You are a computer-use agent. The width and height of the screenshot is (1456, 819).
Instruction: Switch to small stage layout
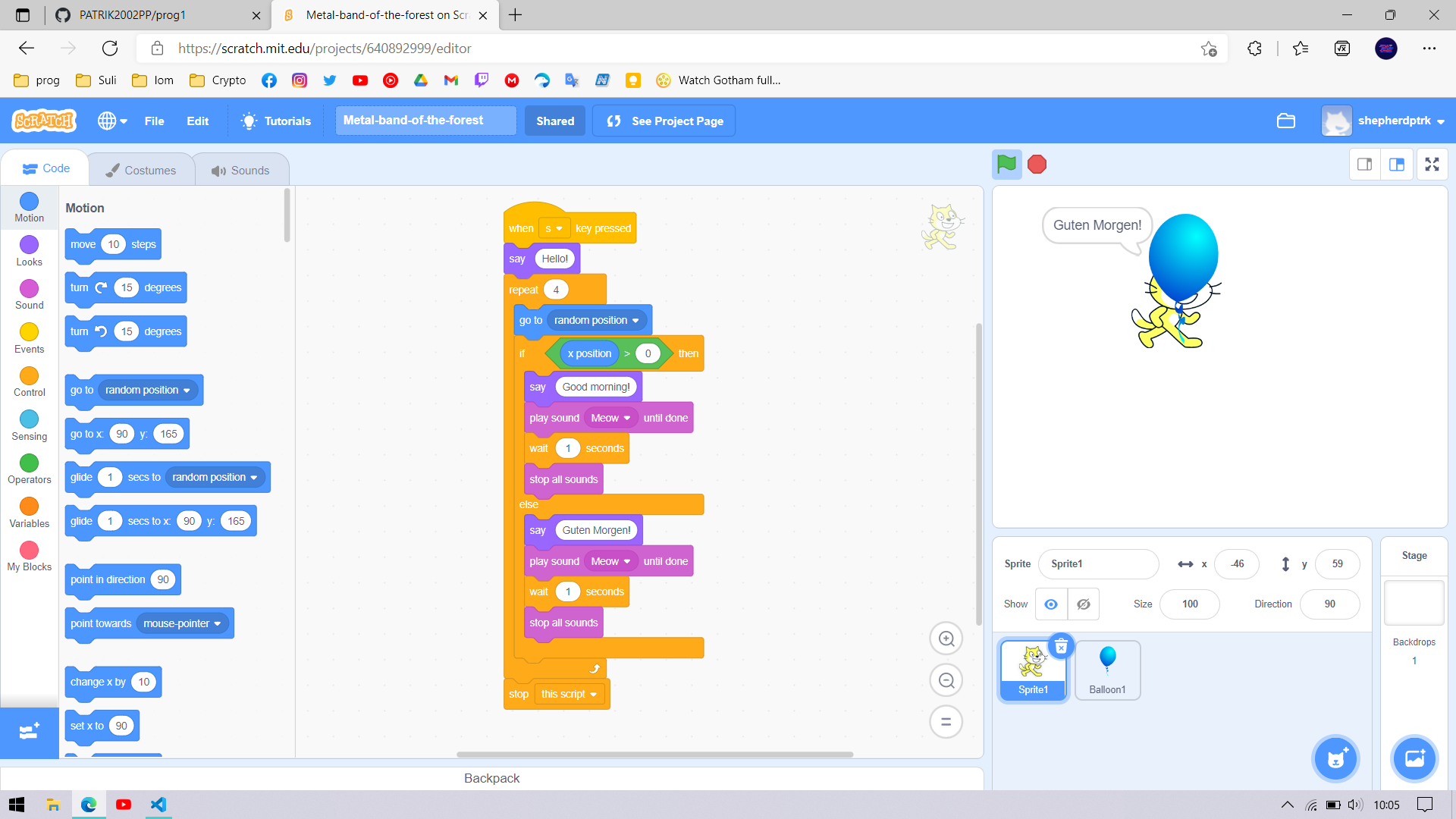[1364, 165]
